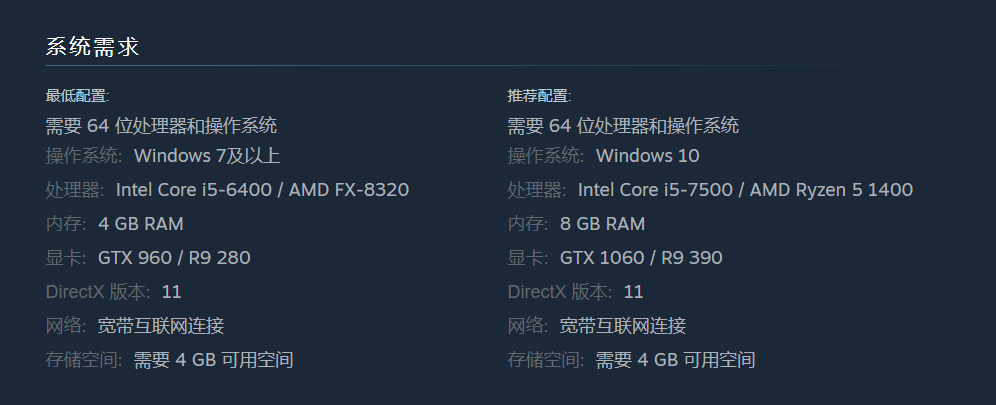Click minimum graphics text GTX 960 / R9 280

[174, 258]
